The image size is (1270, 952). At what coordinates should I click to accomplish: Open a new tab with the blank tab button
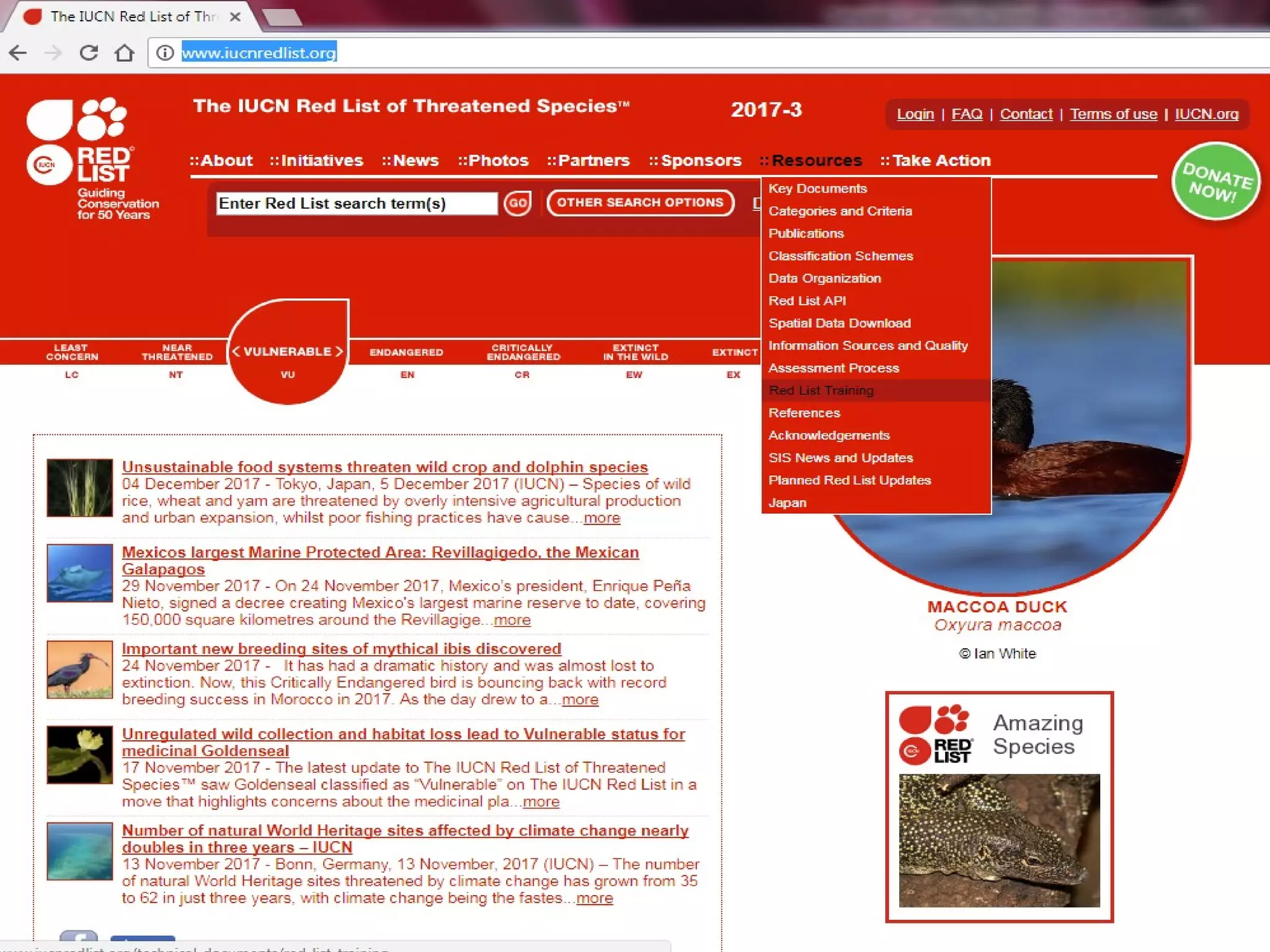(x=282, y=17)
